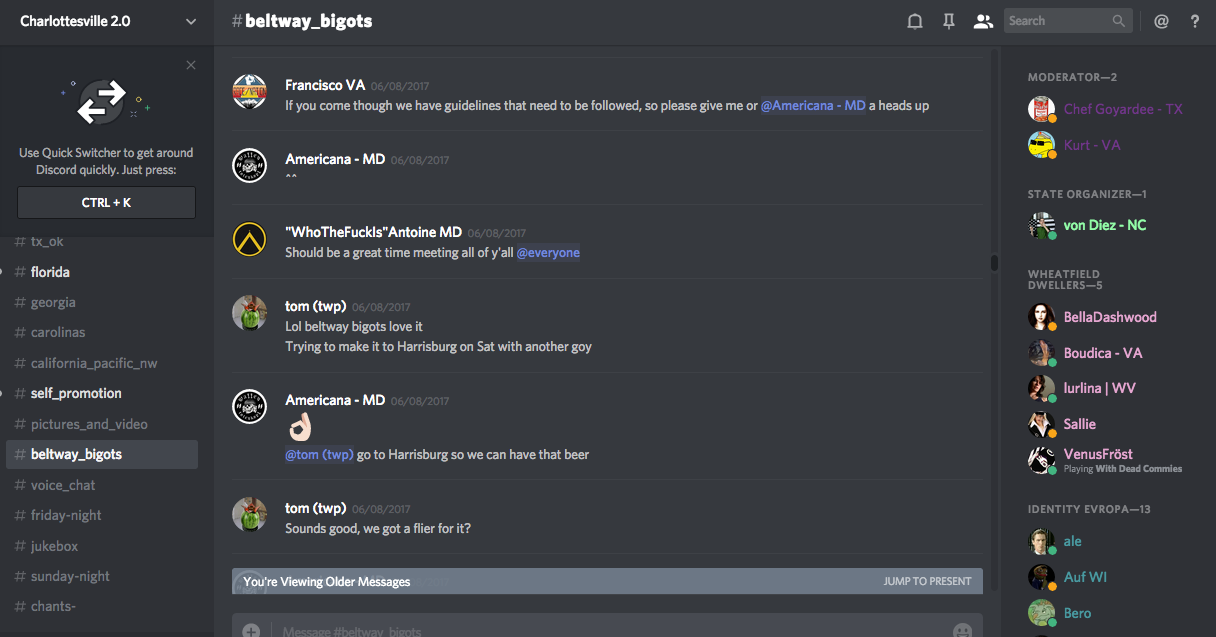Click the CTRL + K button
Viewport: 1216px width, 637px height.
click(x=106, y=202)
